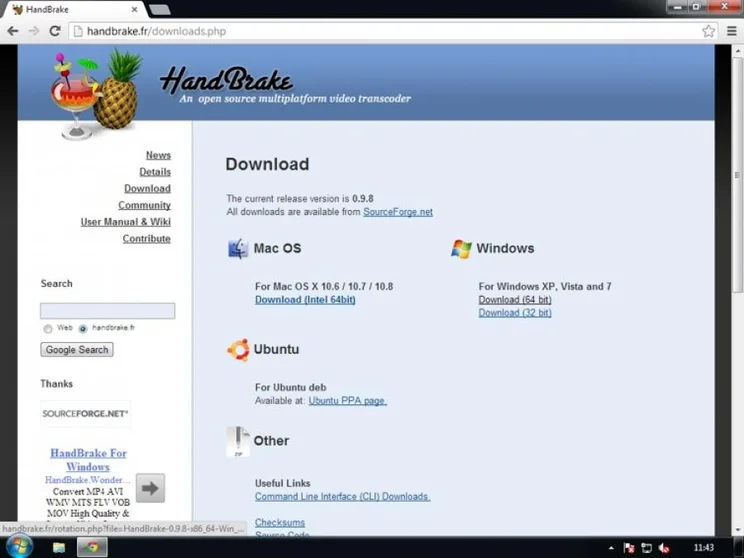
Task: Open File Explorer from the taskbar
Action: (59, 548)
